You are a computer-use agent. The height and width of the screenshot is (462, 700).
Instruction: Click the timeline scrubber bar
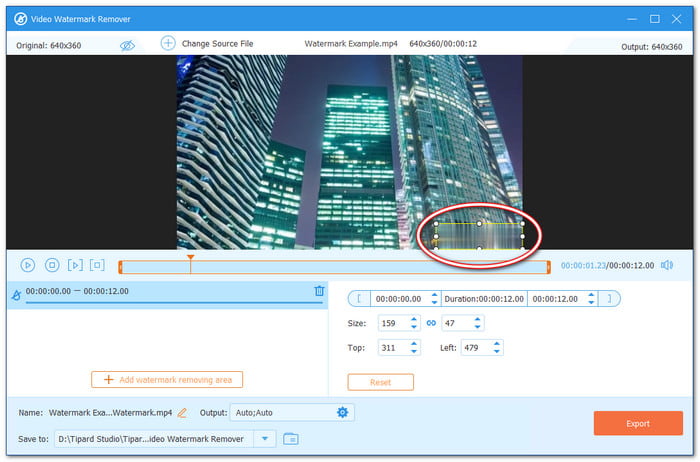tap(335, 267)
